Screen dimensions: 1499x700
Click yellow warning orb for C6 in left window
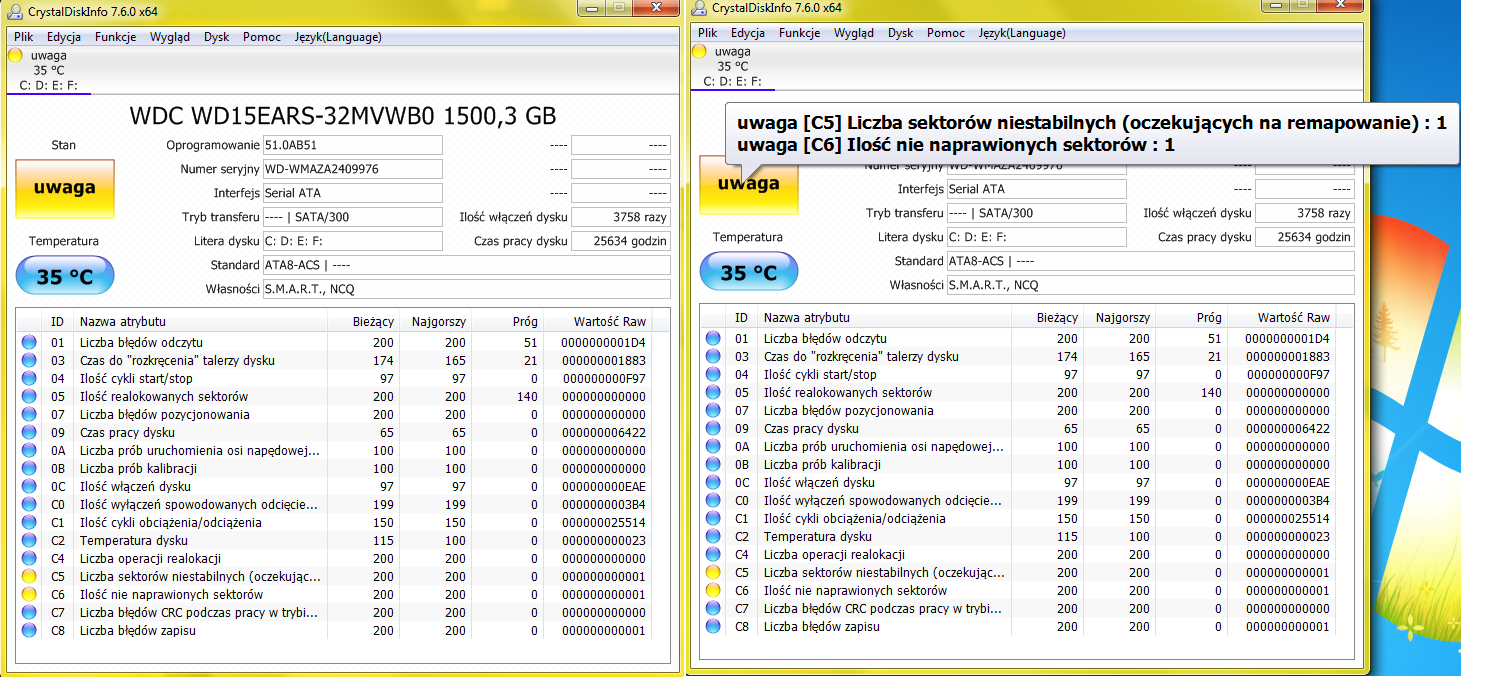coord(29,594)
